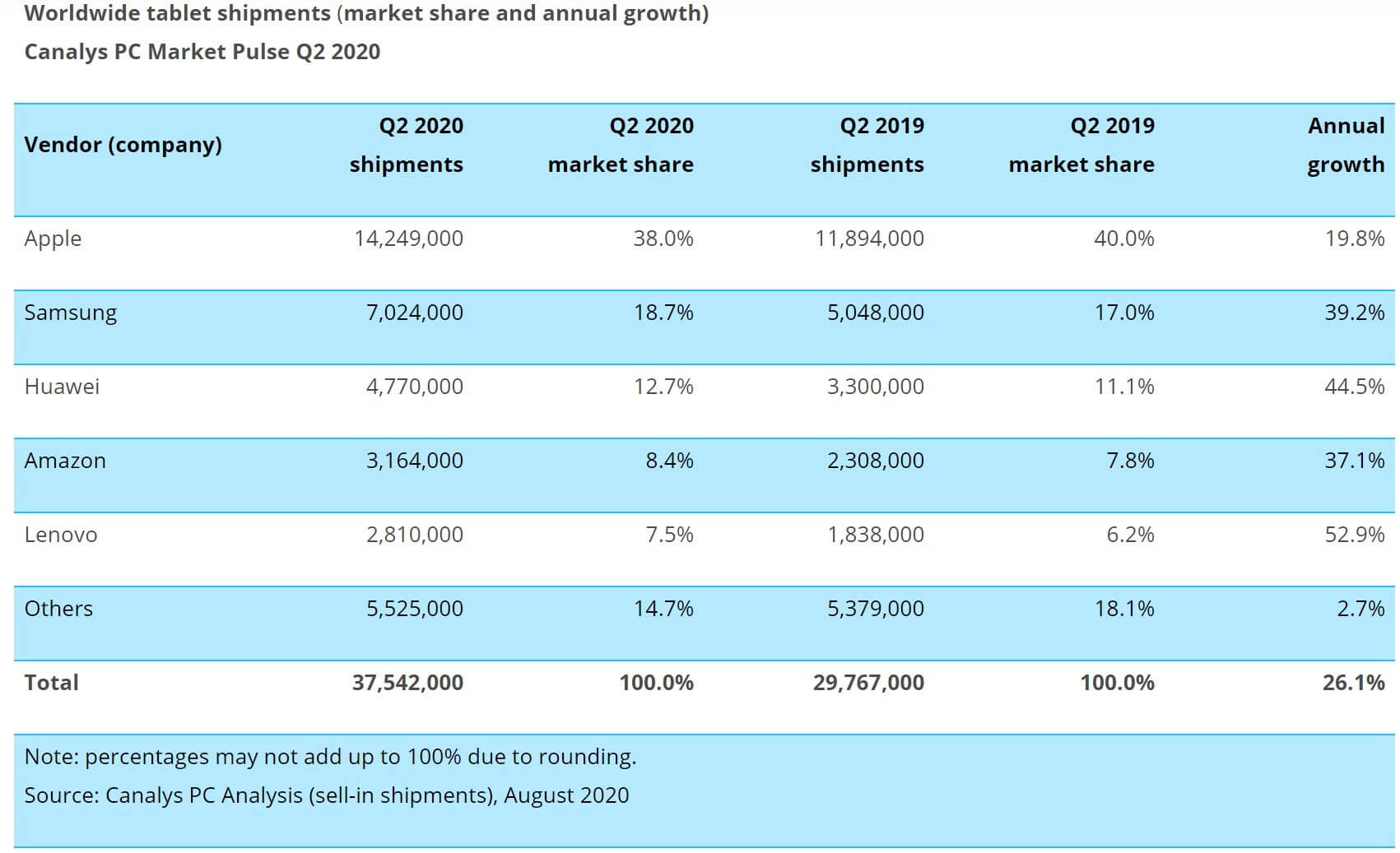The width and height of the screenshot is (1400, 853).
Task: Click the total 29,767,000 shipments value
Action: pos(869,683)
